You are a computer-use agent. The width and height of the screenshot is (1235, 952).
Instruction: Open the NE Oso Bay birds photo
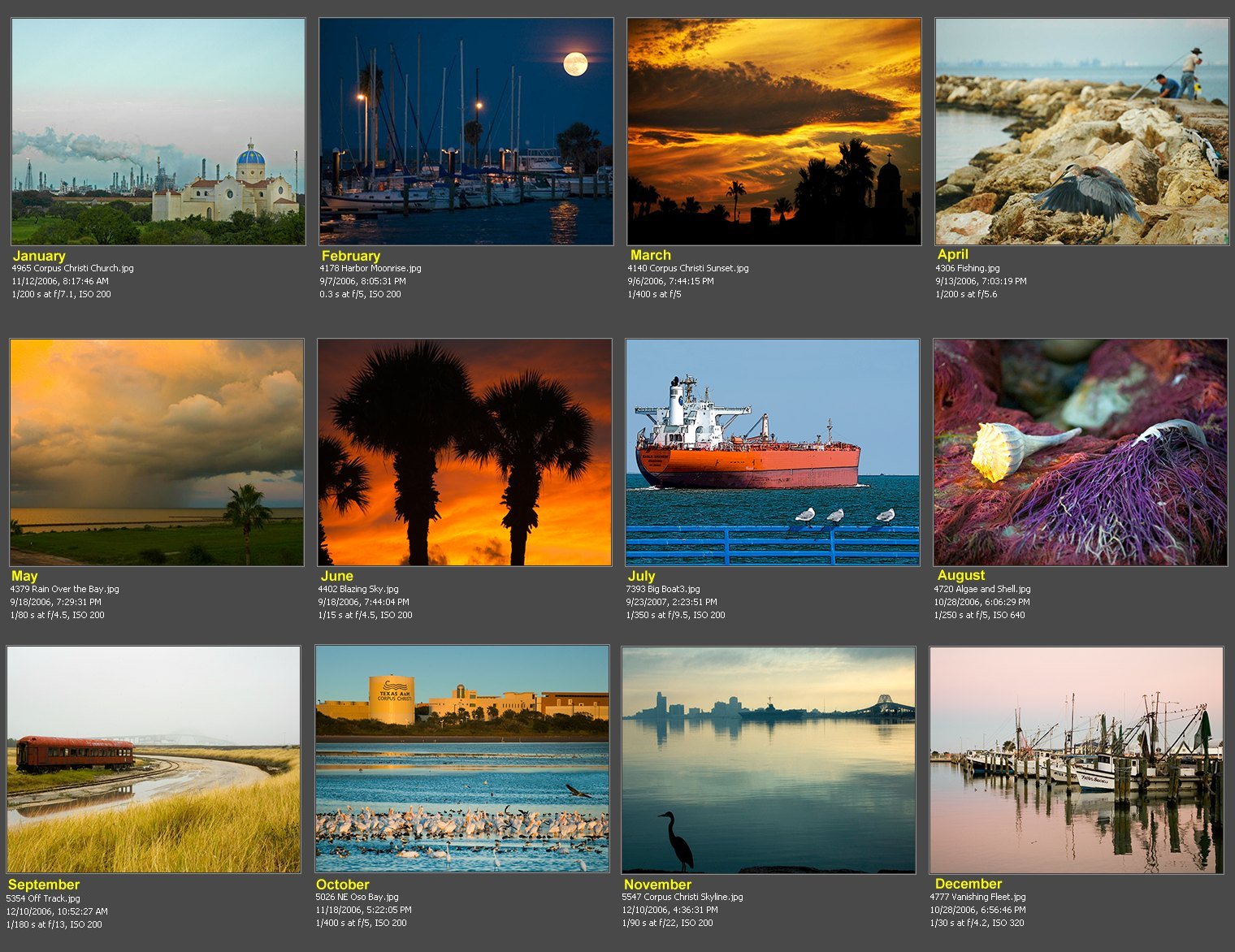[462, 759]
